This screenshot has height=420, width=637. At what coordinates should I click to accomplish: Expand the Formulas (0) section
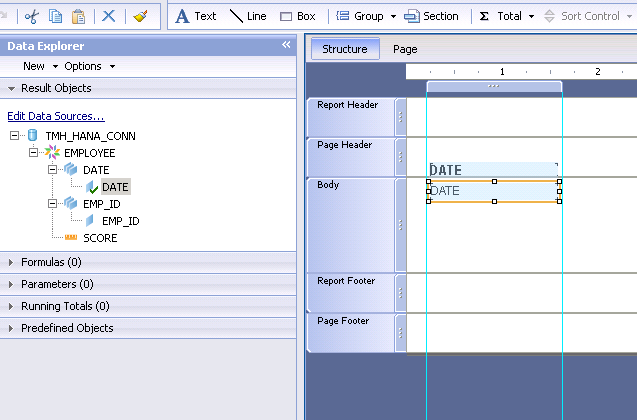(11, 262)
